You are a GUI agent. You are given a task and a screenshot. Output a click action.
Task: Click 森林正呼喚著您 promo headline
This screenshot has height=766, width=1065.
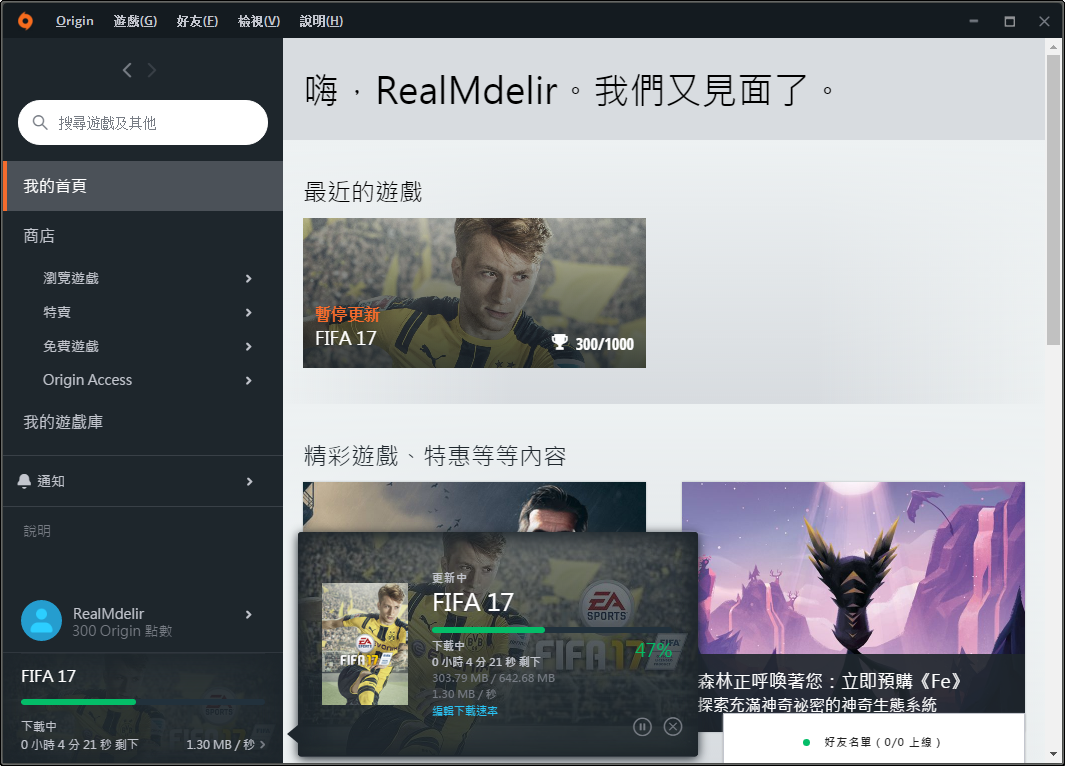point(829,681)
